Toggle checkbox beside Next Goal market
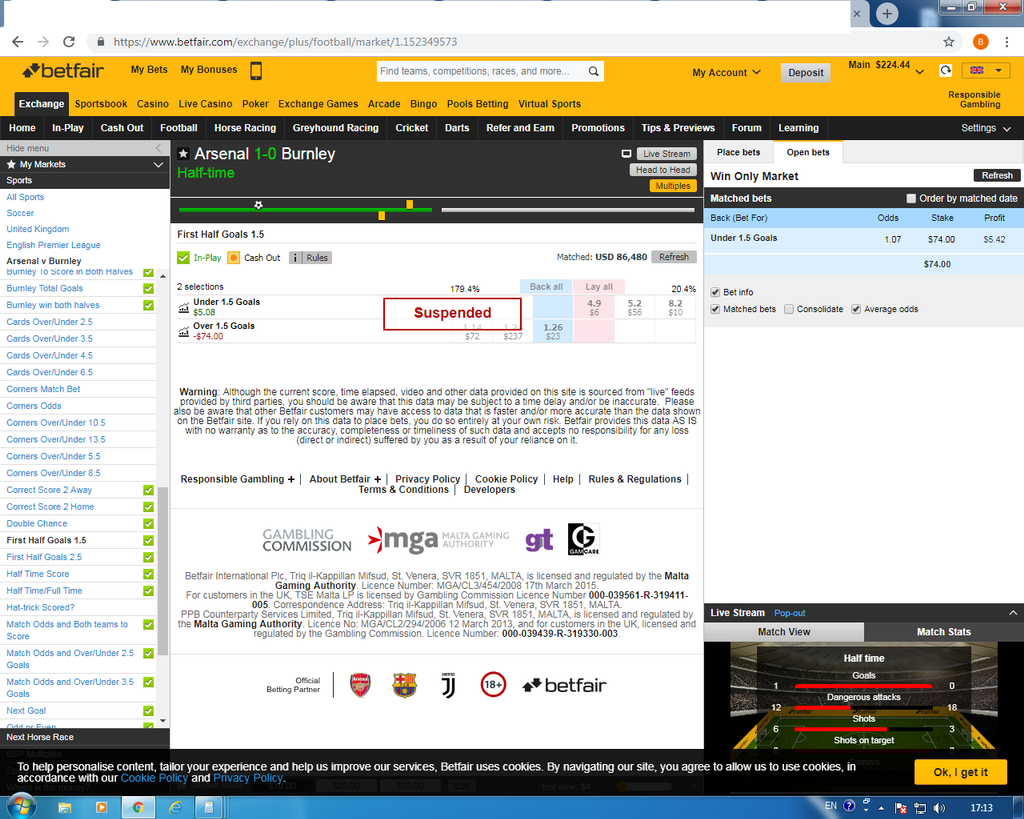This screenshot has height=819, width=1024. click(x=148, y=711)
